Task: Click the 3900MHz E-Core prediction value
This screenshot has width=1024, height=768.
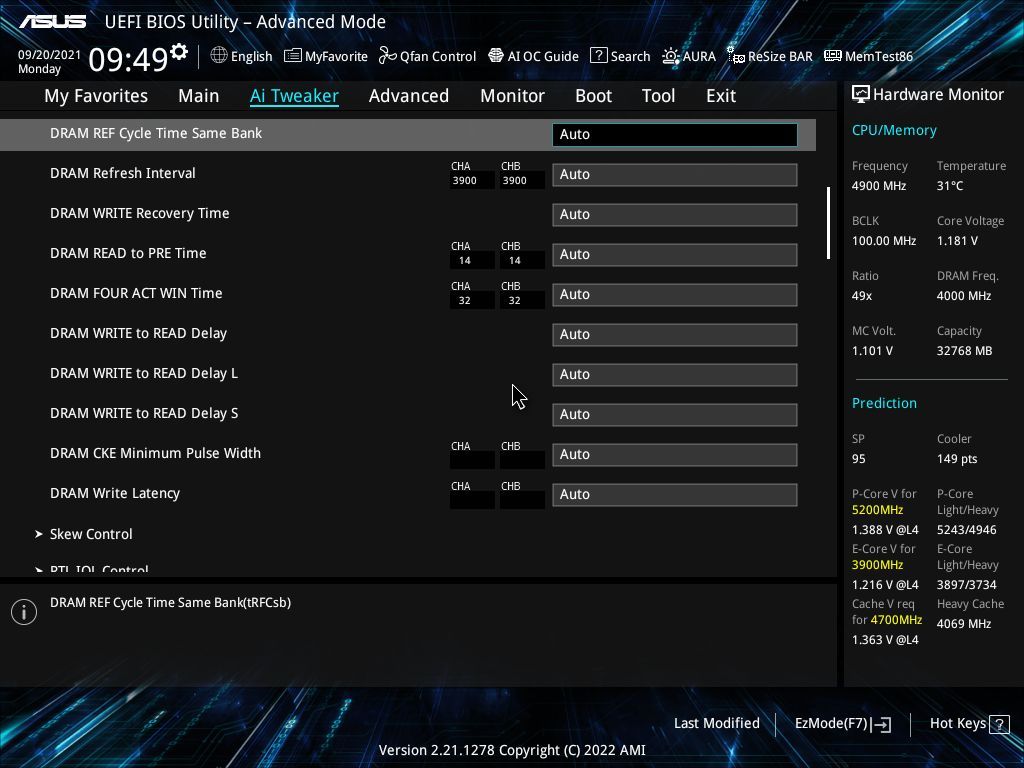Action: pyautogui.click(x=877, y=565)
